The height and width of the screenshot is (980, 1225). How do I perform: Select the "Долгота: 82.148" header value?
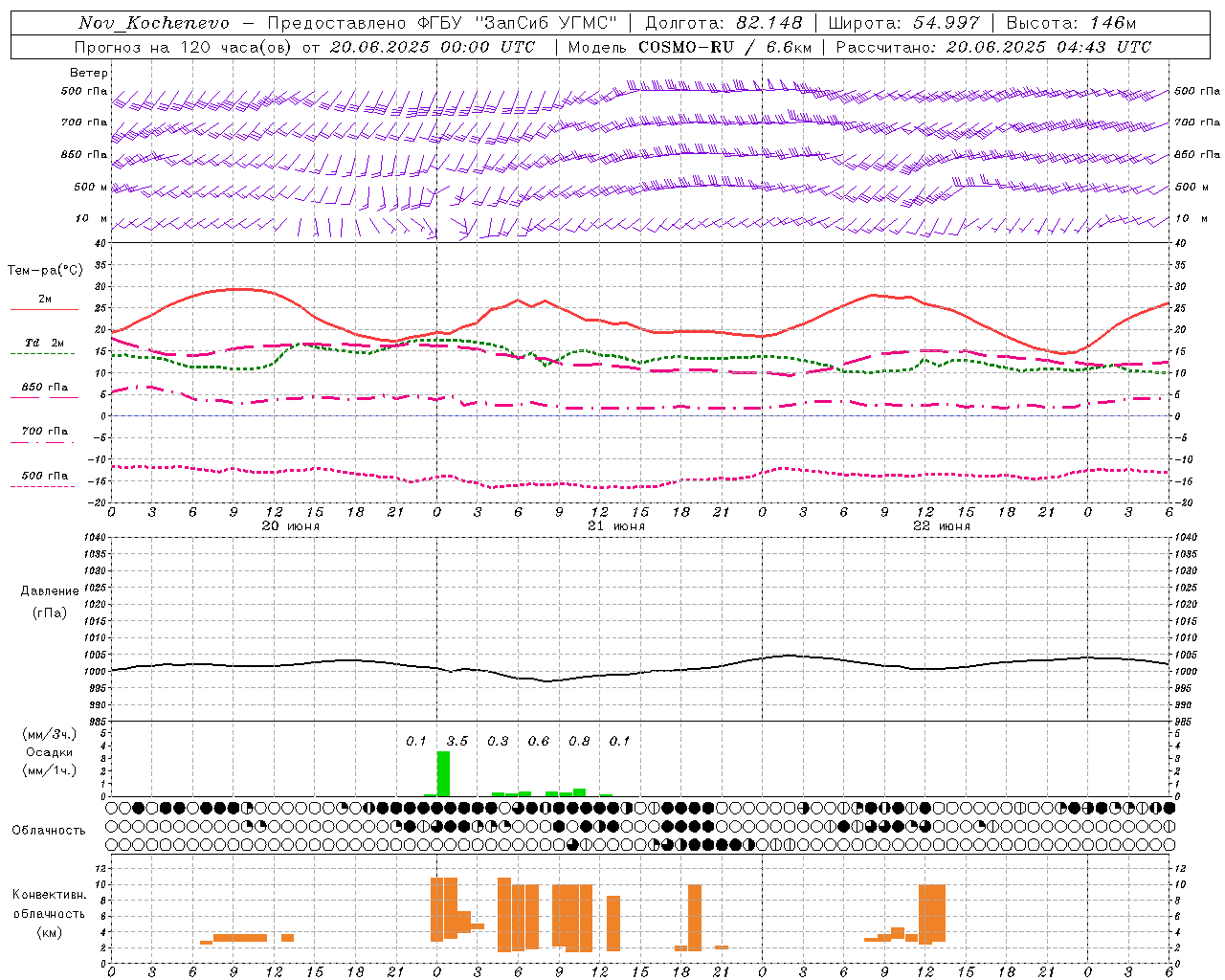click(724, 23)
